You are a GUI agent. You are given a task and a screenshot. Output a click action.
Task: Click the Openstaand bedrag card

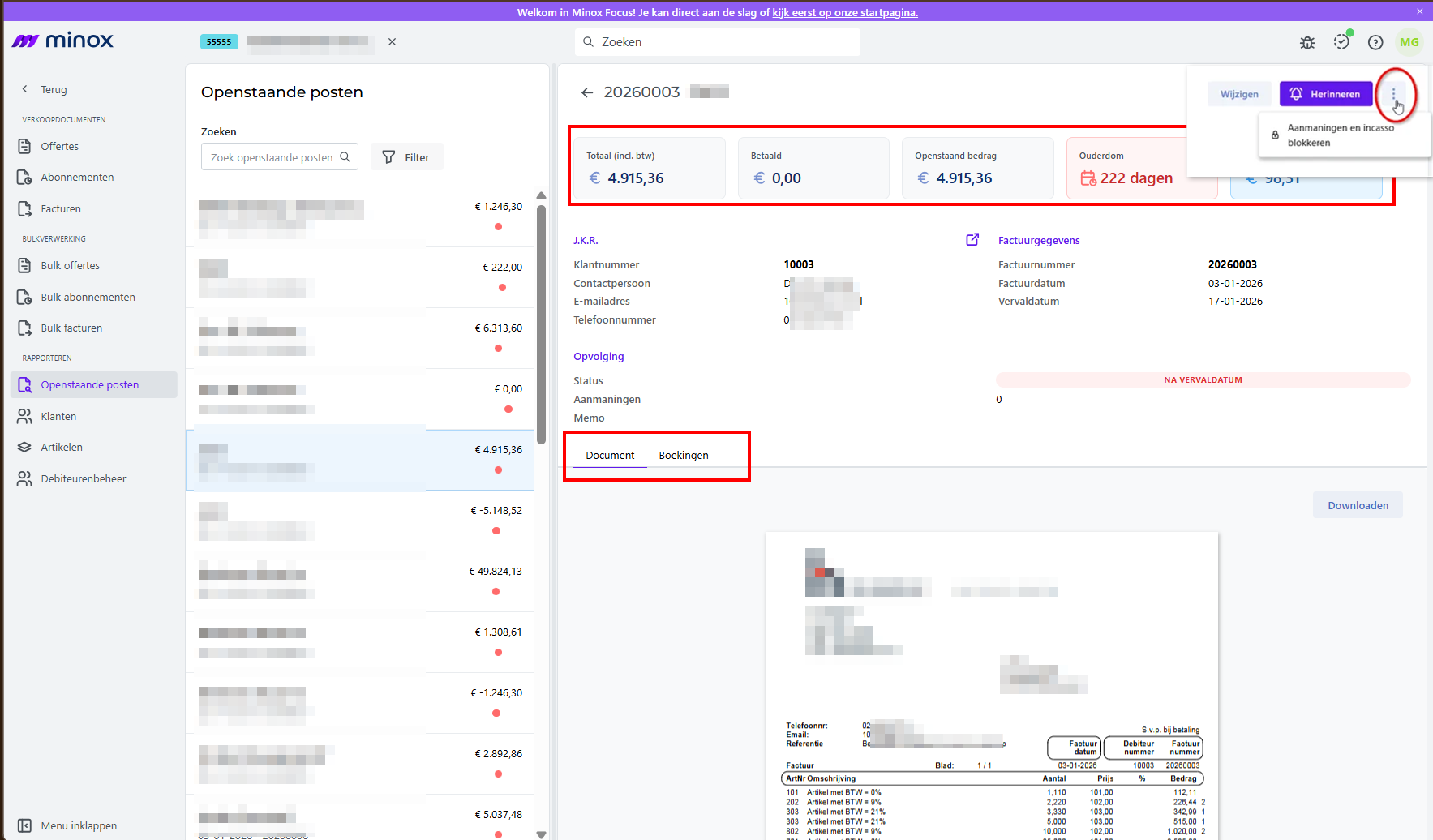point(978,168)
